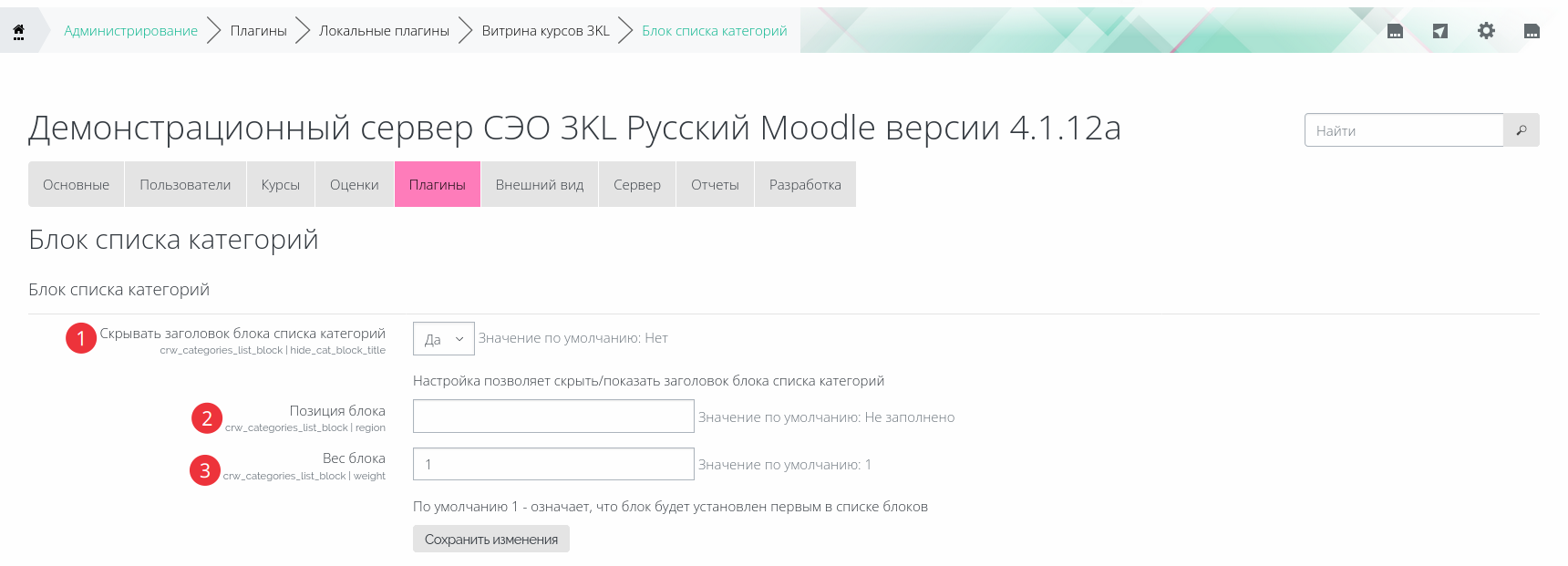
Task: Click the crw_categories_list_block | weight key
Action: point(304,476)
